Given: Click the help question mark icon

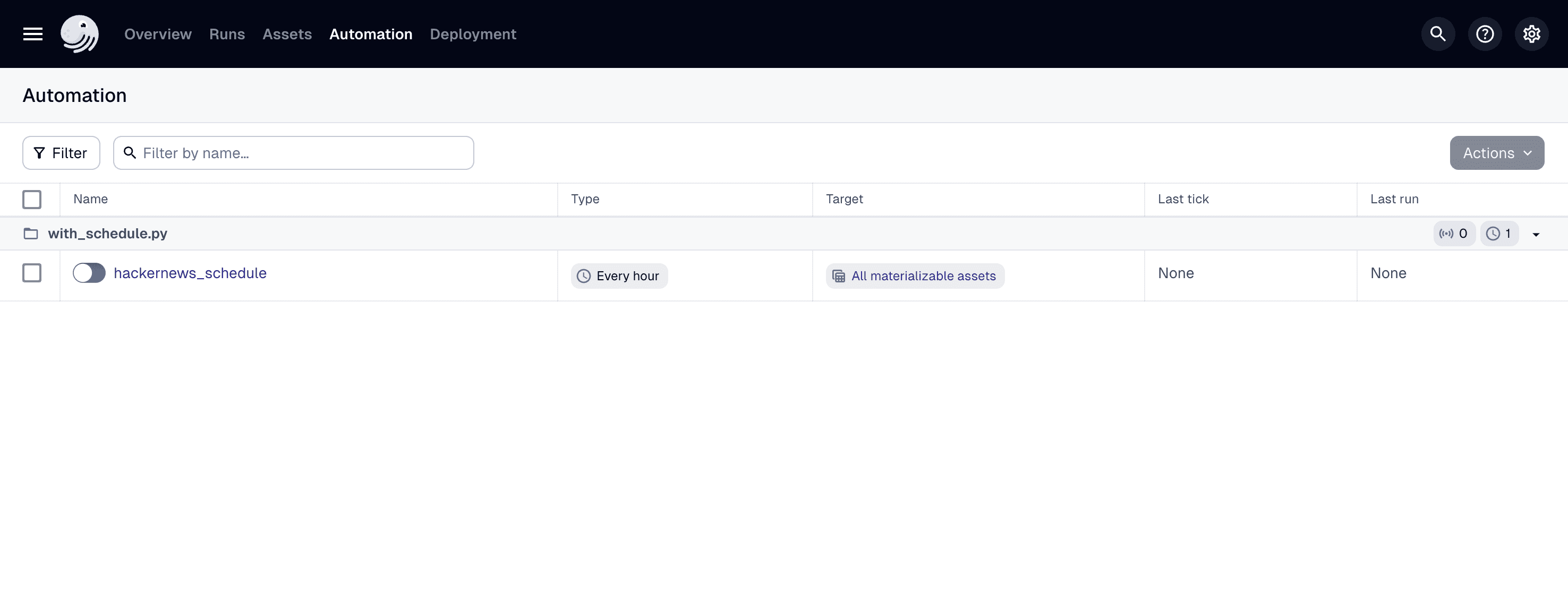Looking at the screenshot, I should 1484,34.
